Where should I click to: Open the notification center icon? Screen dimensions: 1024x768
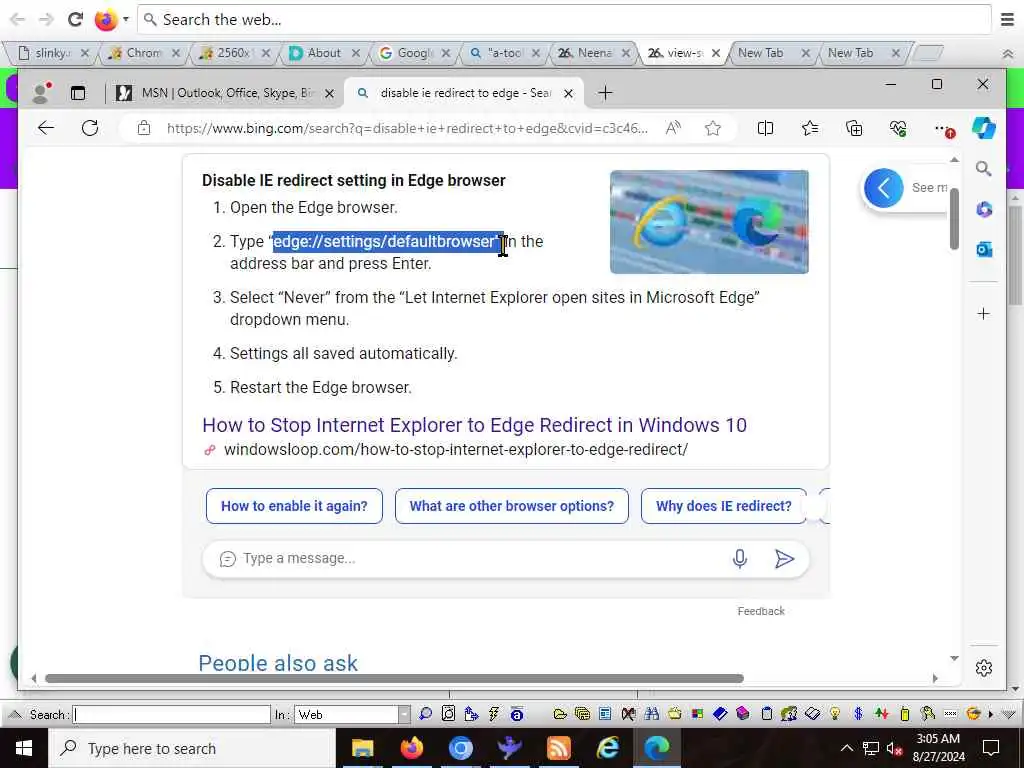[x=991, y=748]
